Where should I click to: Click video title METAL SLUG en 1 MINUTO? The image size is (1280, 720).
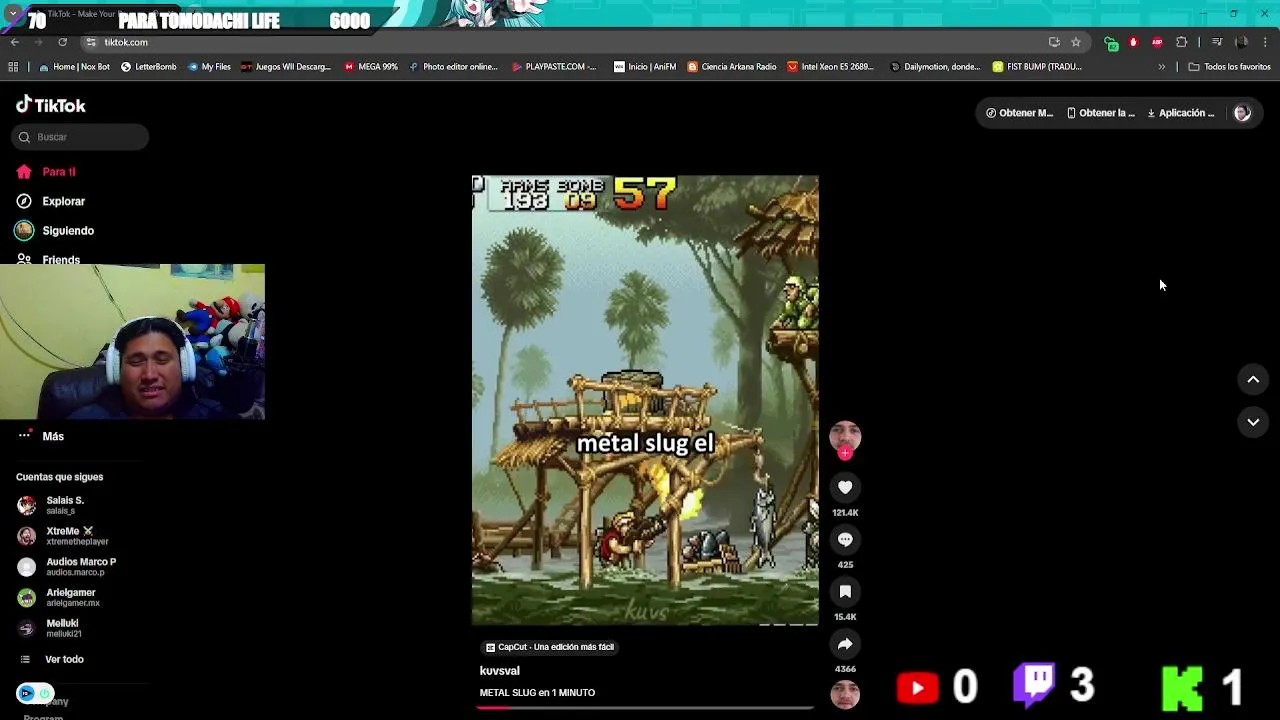click(x=537, y=693)
